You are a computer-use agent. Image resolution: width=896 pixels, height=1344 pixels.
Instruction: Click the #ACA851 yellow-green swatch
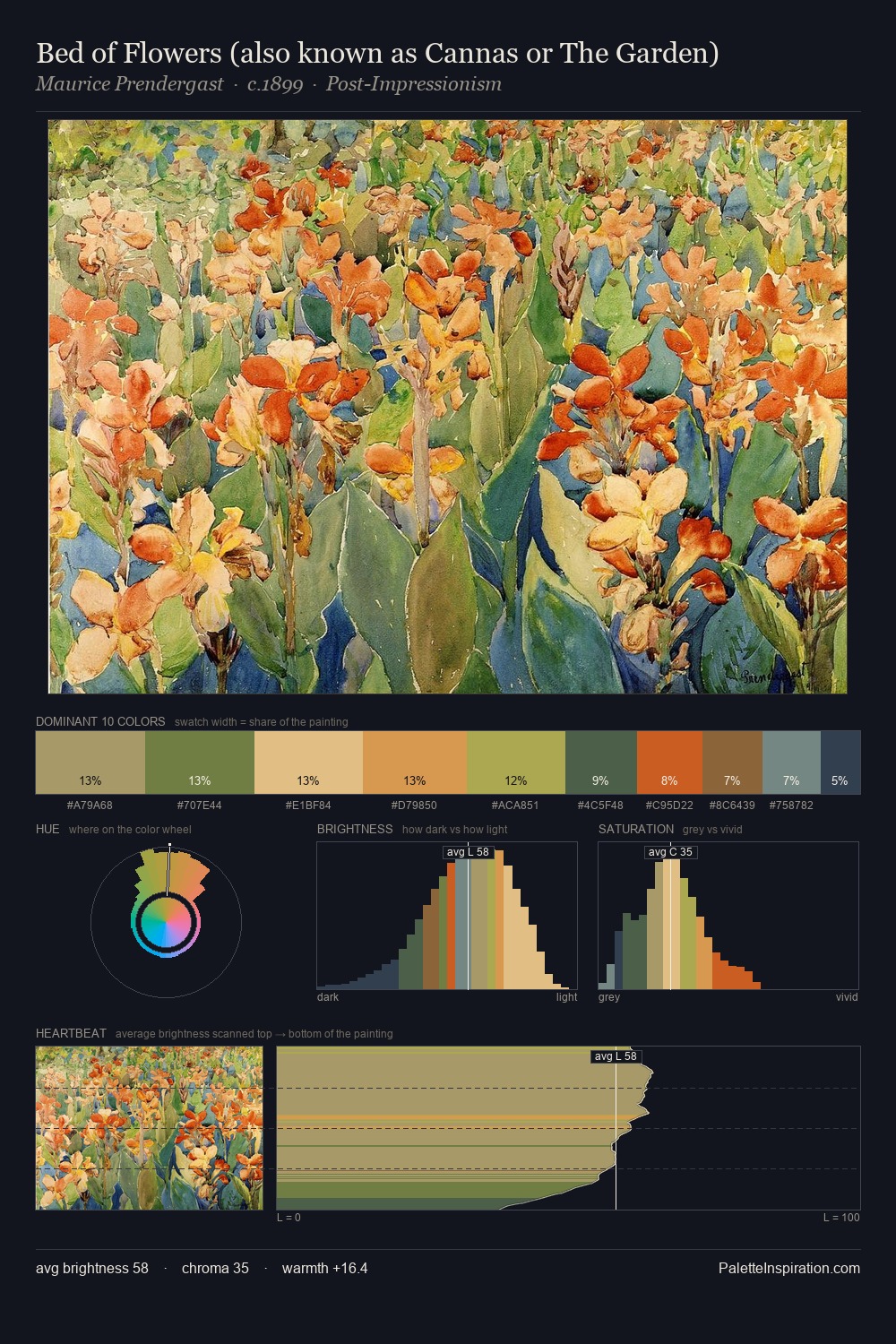coord(516,762)
